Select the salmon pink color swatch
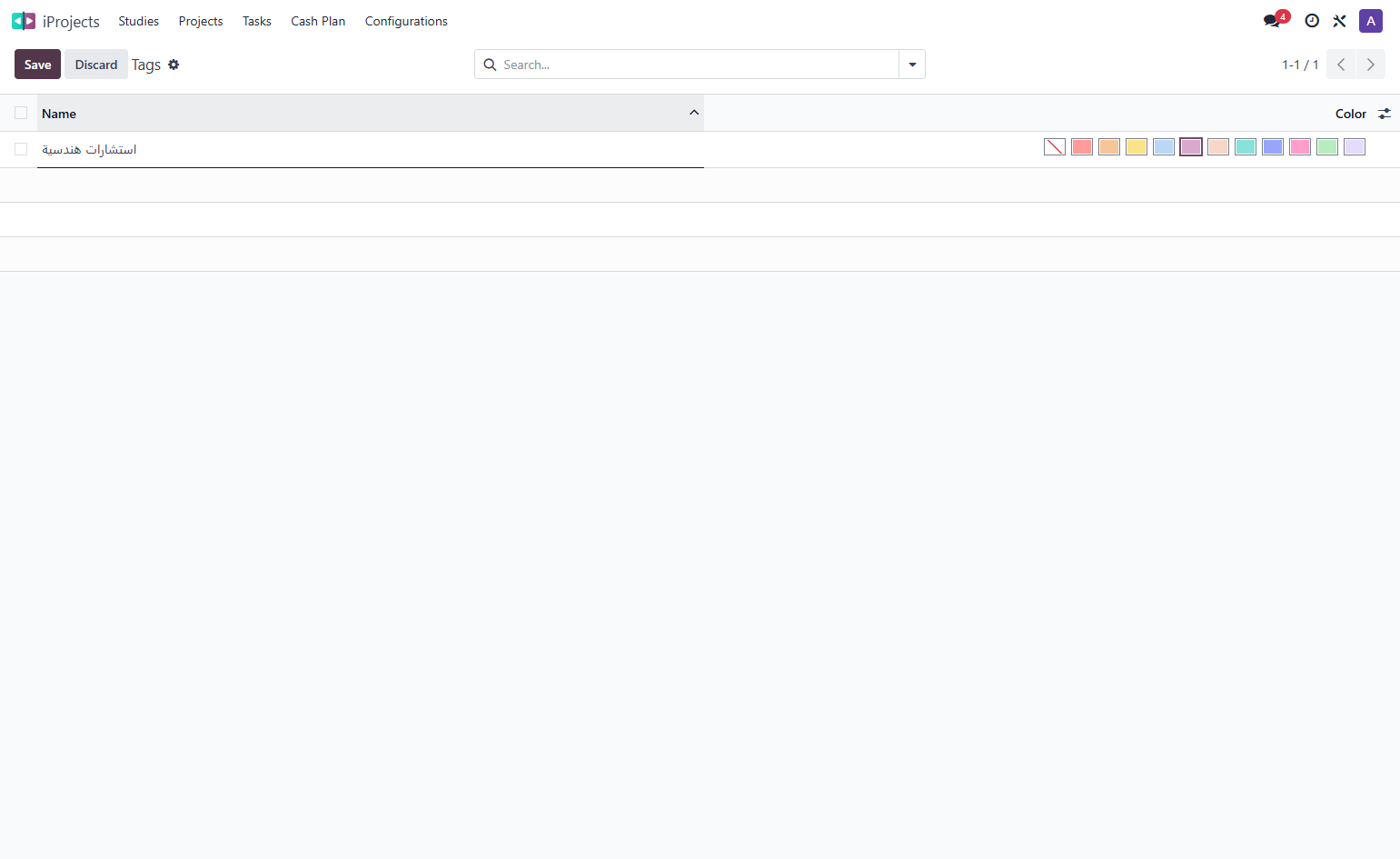 coord(1218,147)
